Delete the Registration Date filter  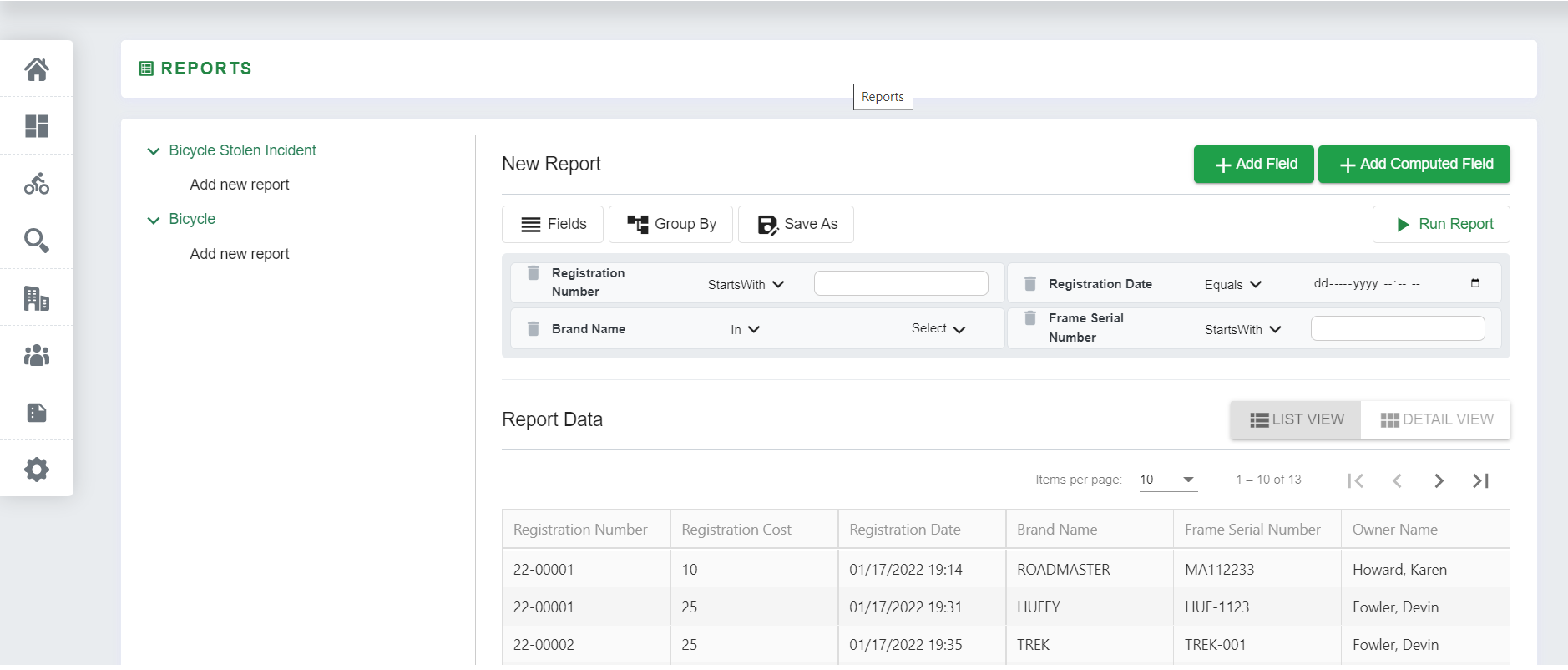pos(1030,284)
